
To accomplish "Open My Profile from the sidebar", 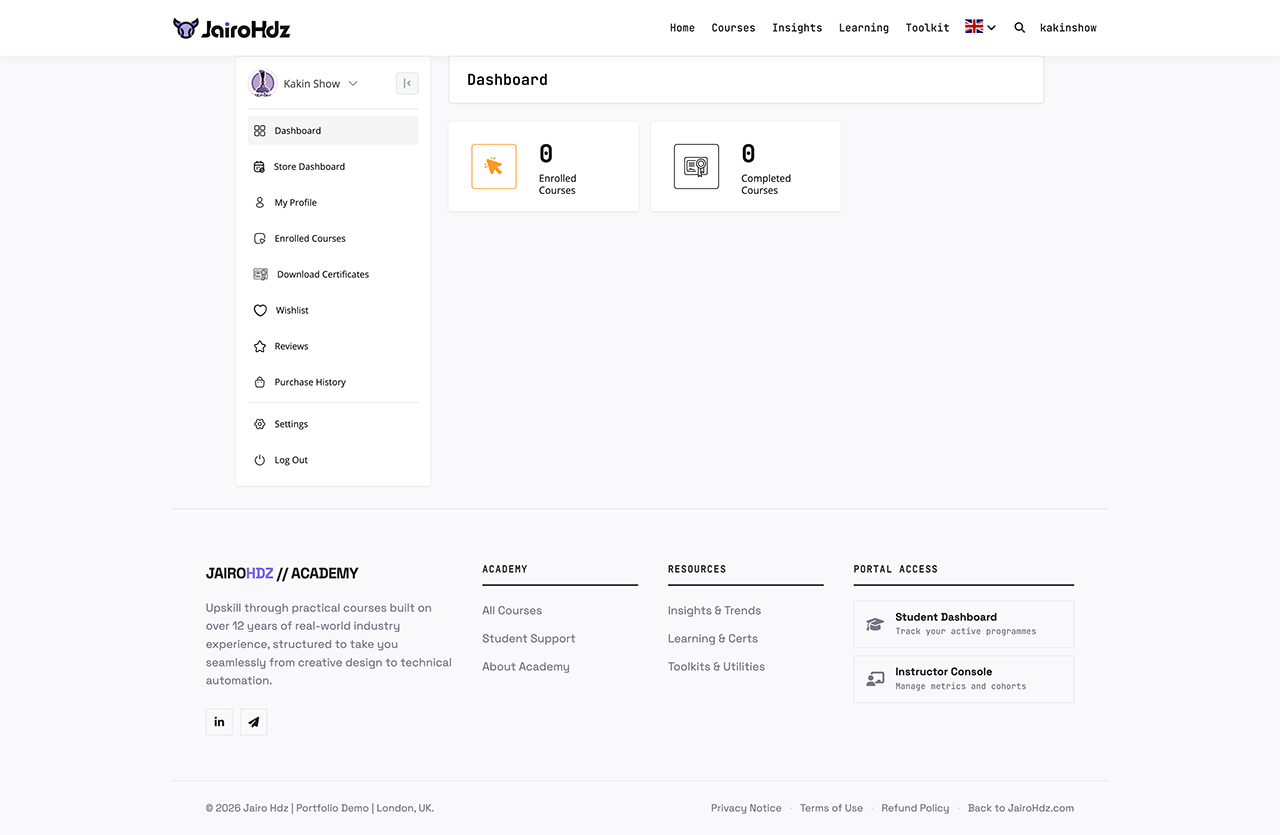I will coord(333,203).
